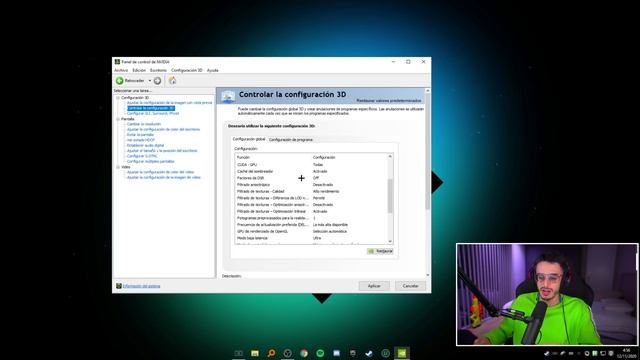Collapse the Configuración 3D tree node
The height and width of the screenshot is (360, 640).
[x=118, y=98]
